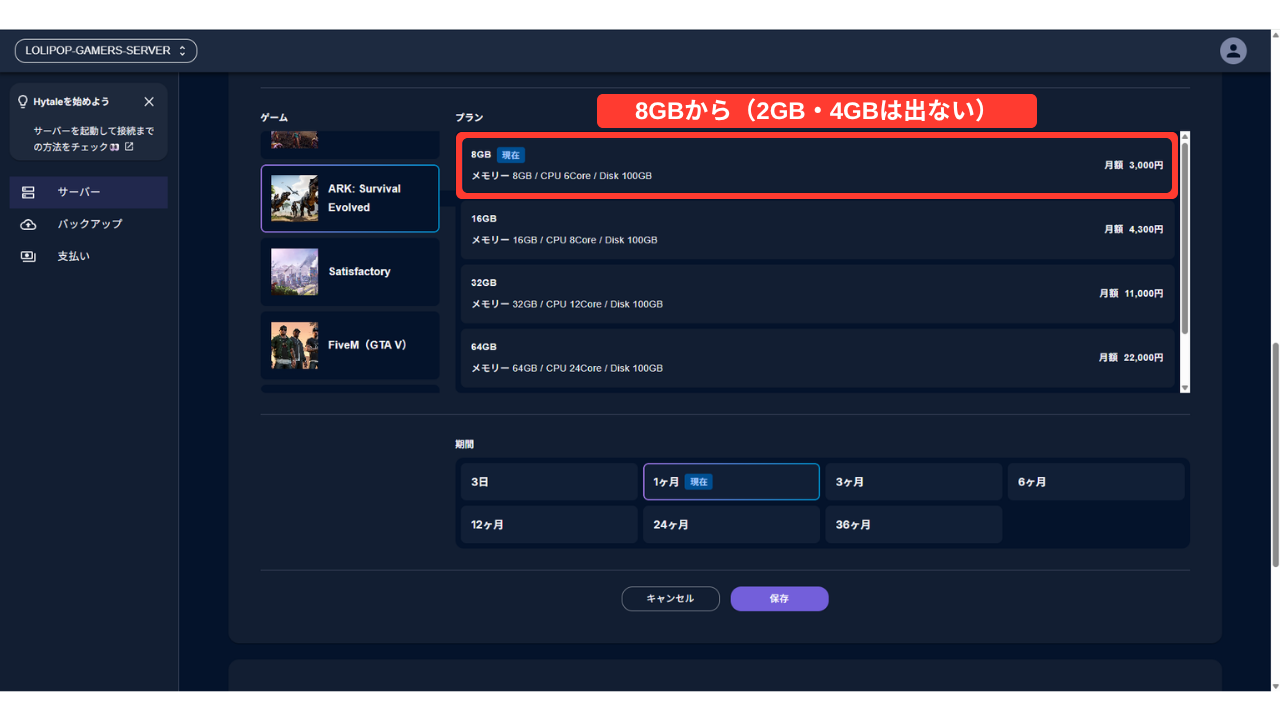Select the 12ヶ月 period option
Image resolution: width=1280 pixels, height=720 pixels.
point(549,525)
